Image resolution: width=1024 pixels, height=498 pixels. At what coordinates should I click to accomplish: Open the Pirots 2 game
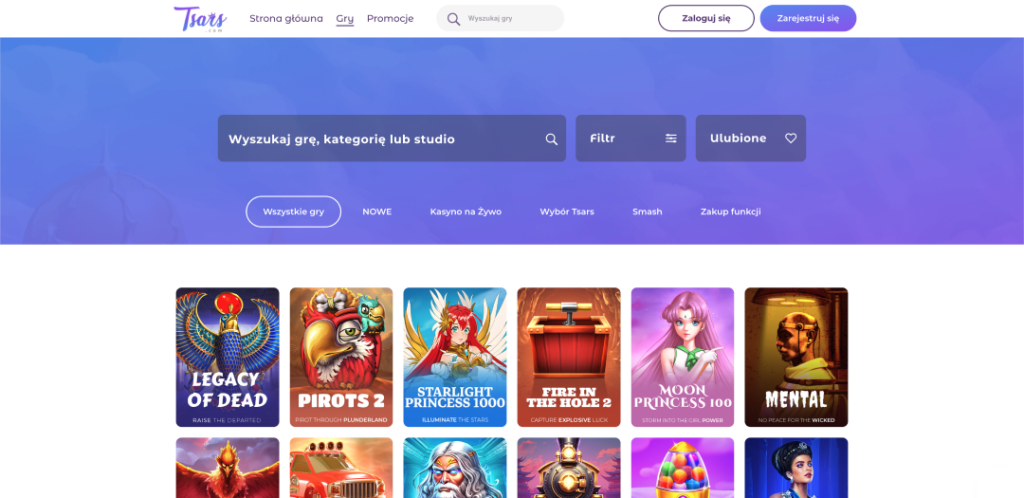click(x=341, y=357)
